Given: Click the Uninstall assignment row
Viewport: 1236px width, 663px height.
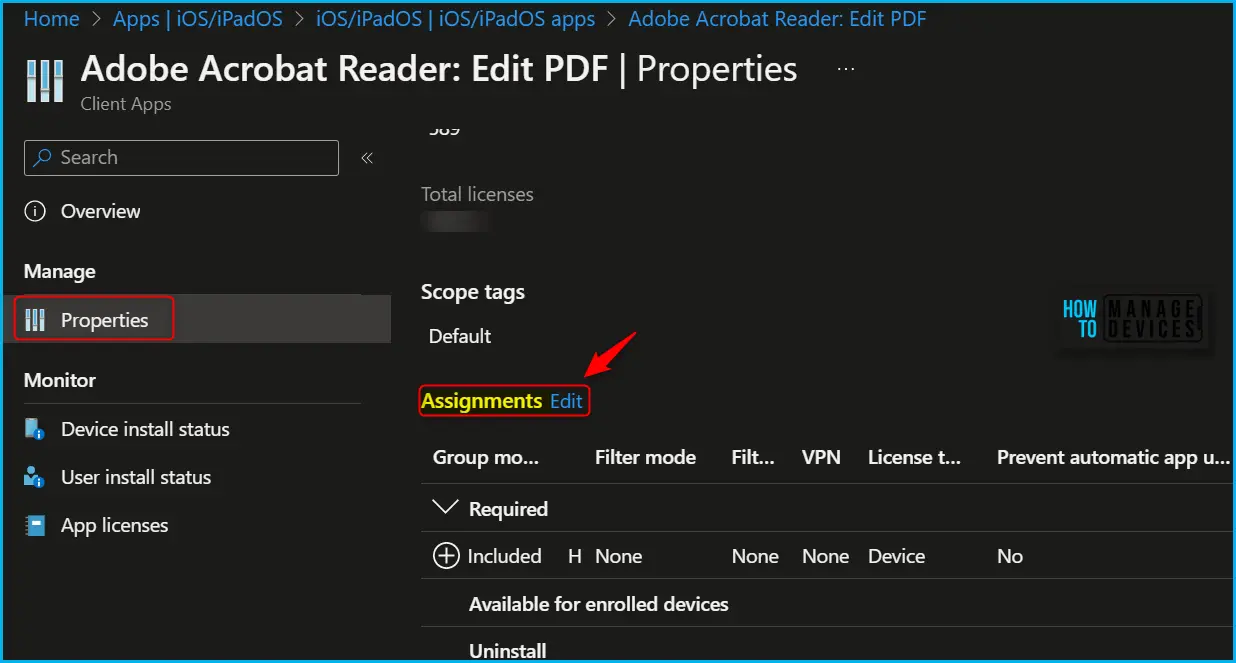Looking at the screenshot, I should click(508, 651).
